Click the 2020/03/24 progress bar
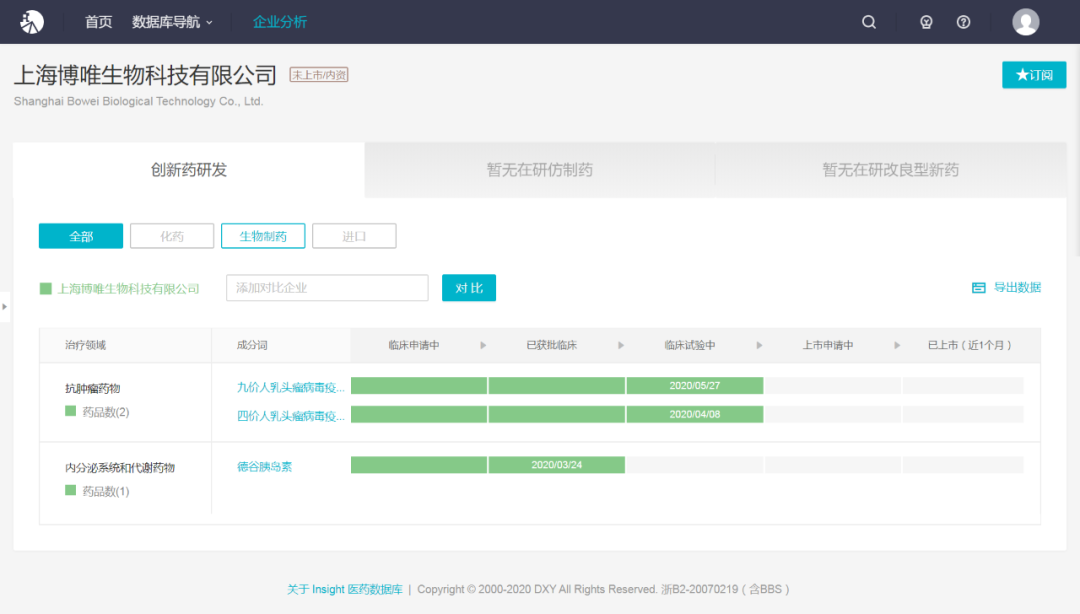1080x614 pixels. click(x=557, y=465)
